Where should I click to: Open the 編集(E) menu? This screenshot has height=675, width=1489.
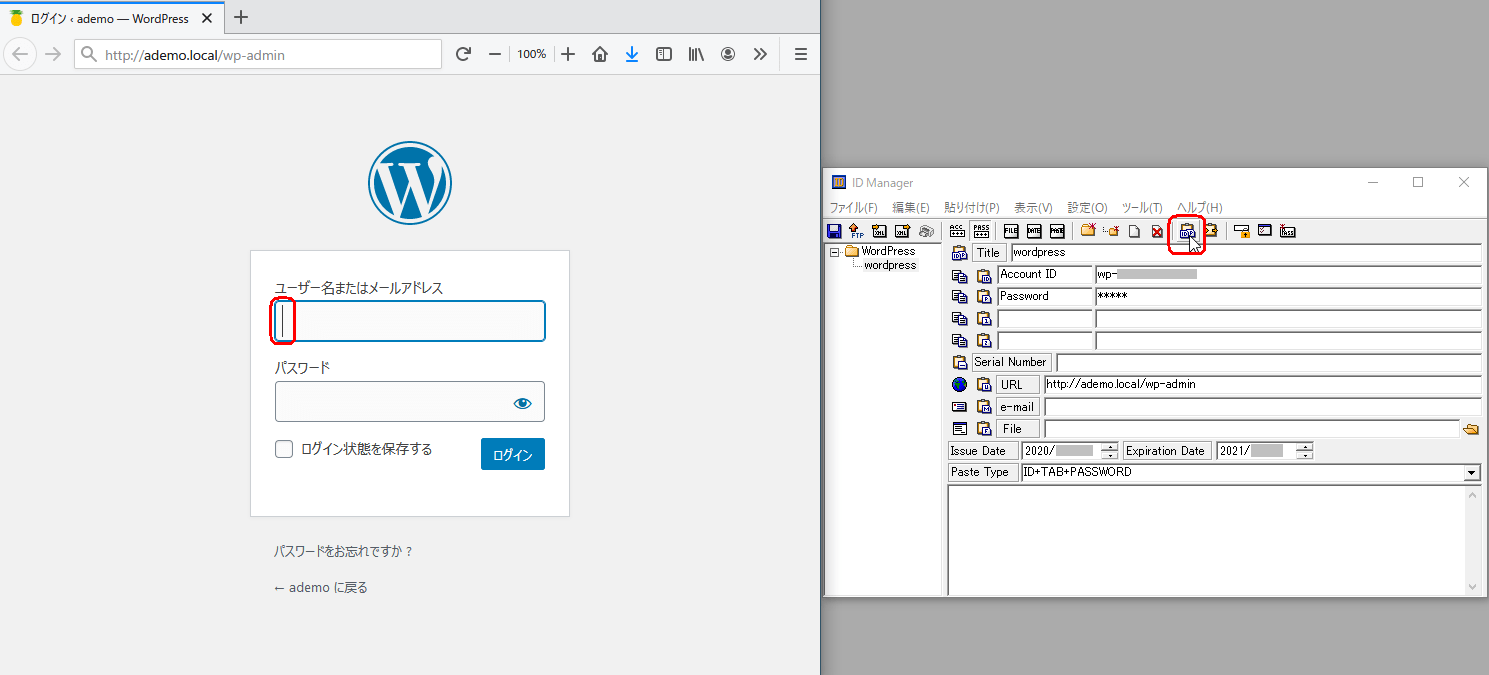(x=911, y=208)
